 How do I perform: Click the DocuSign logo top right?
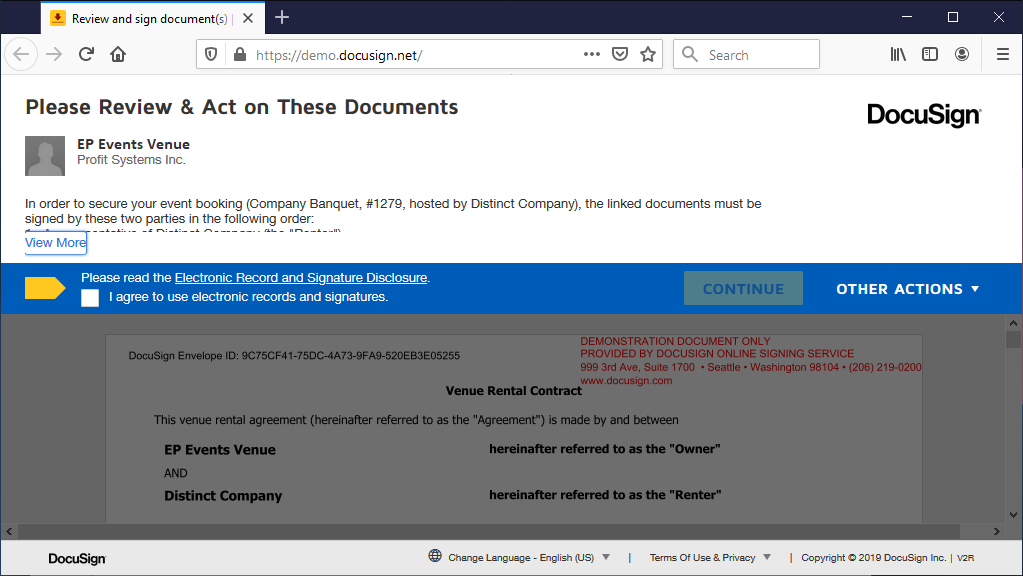click(924, 115)
